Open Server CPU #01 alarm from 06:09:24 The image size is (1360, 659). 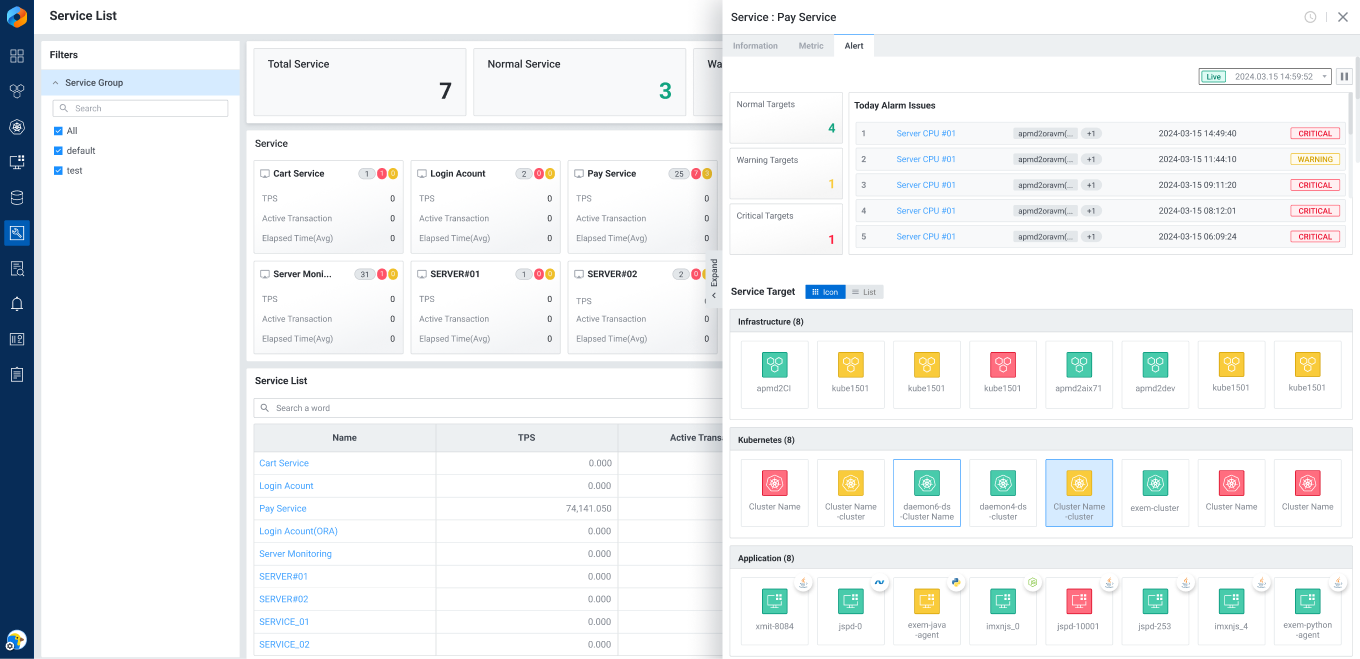926,237
